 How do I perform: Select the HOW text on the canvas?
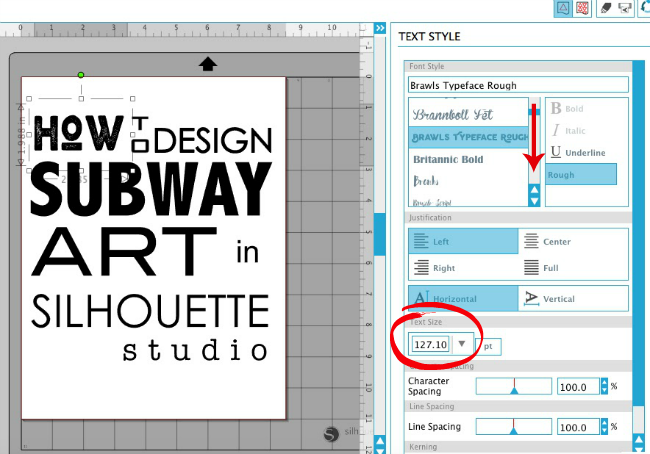coord(79,133)
